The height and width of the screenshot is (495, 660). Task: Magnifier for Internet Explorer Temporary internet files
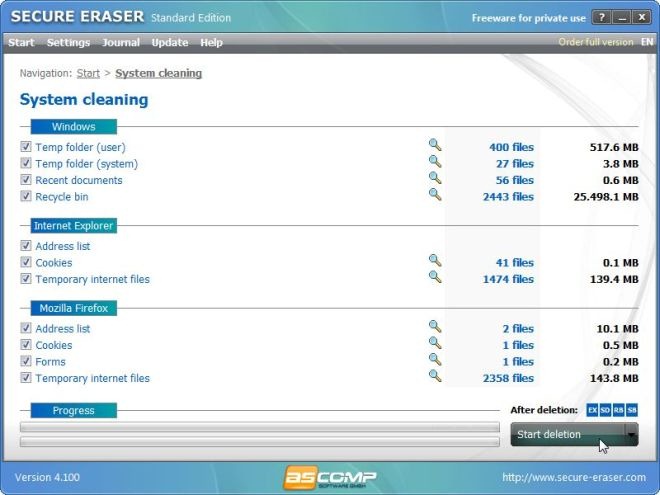(x=435, y=277)
